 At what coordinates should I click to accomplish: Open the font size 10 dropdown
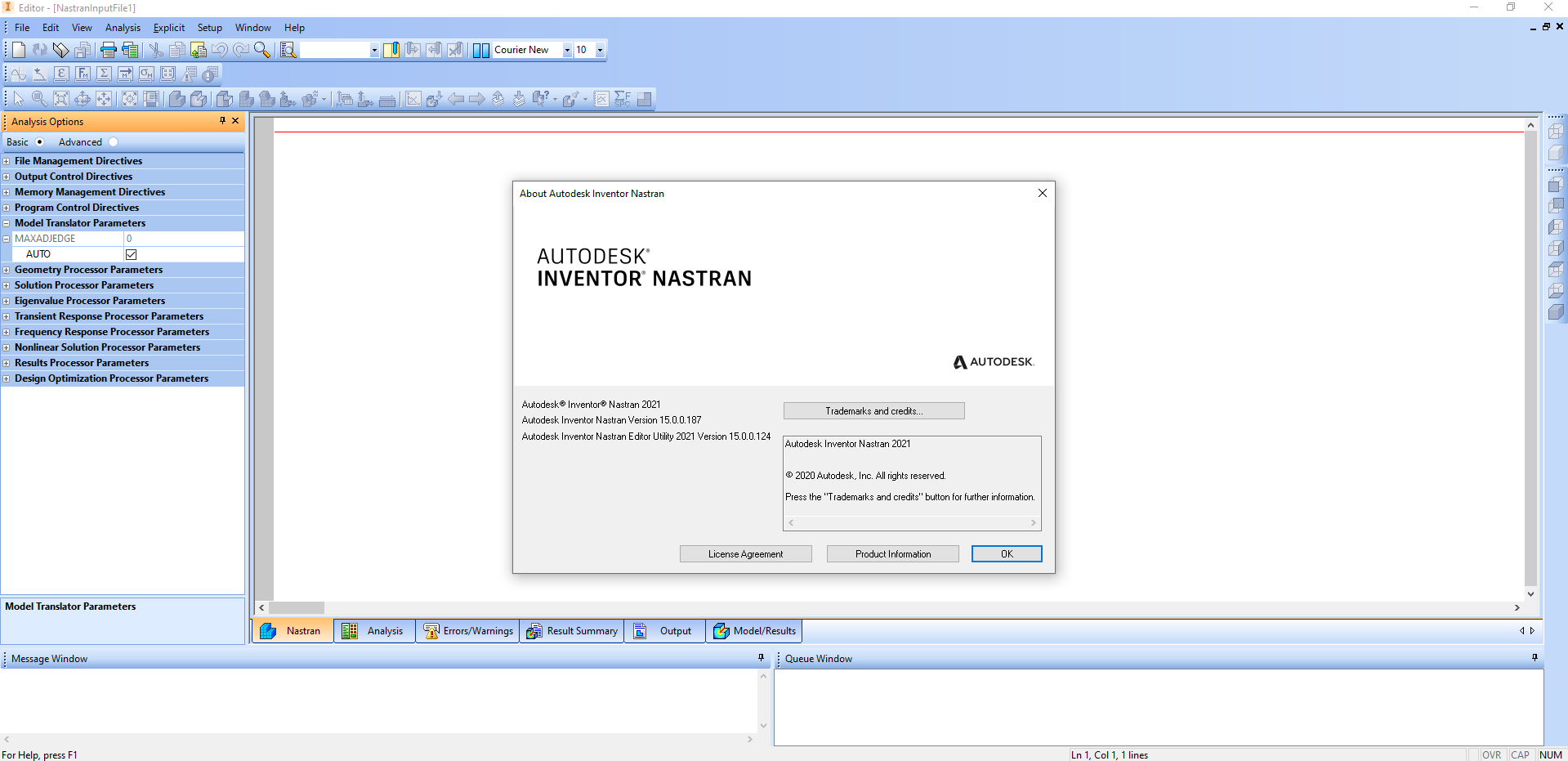[x=600, y=50]
